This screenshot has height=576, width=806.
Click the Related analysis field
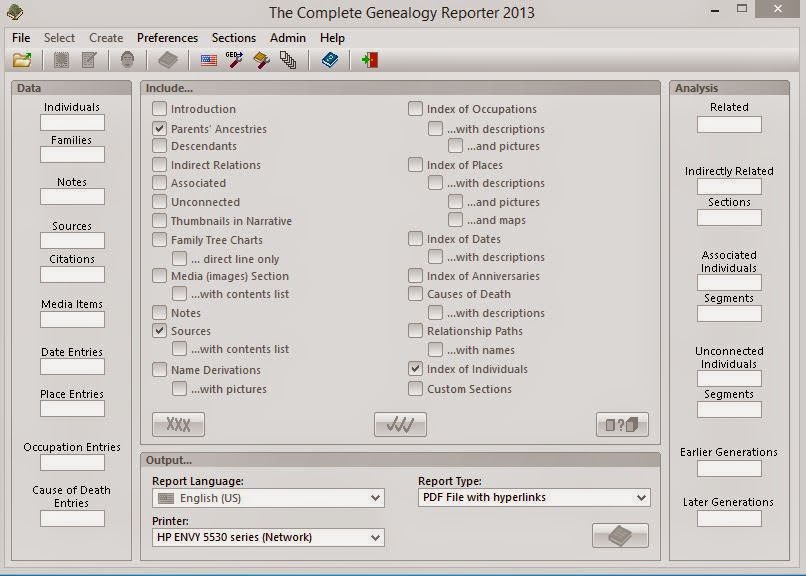pos(729,124)
